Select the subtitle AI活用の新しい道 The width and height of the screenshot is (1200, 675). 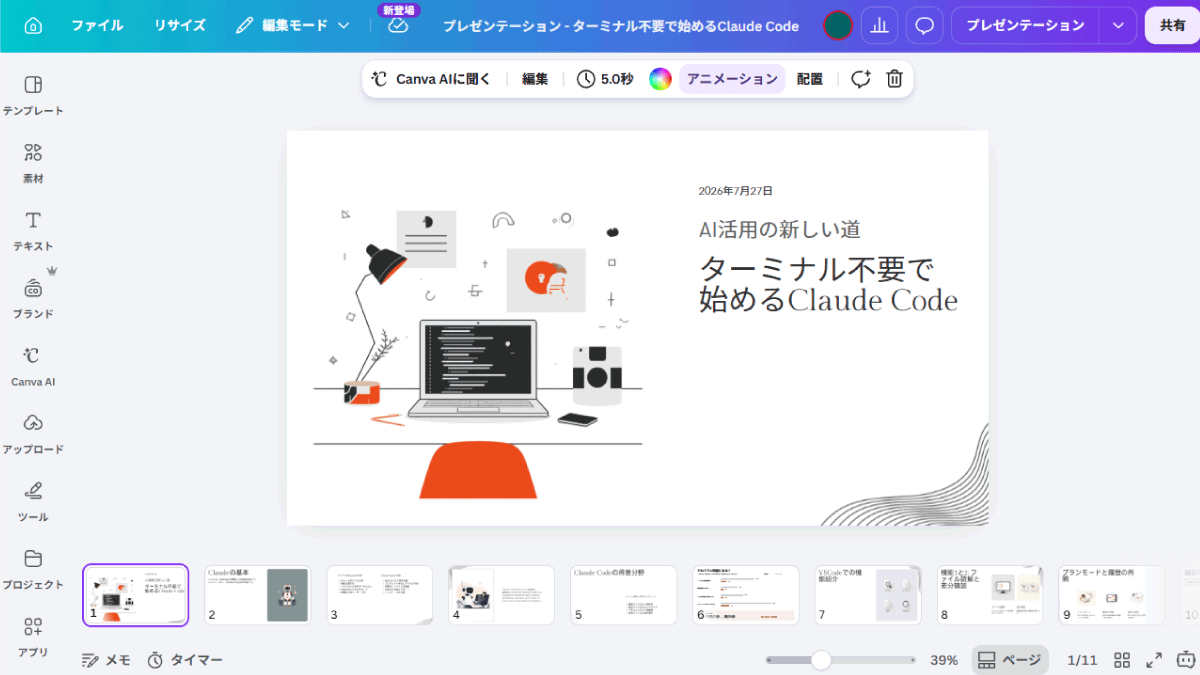[x=780, y=229]
